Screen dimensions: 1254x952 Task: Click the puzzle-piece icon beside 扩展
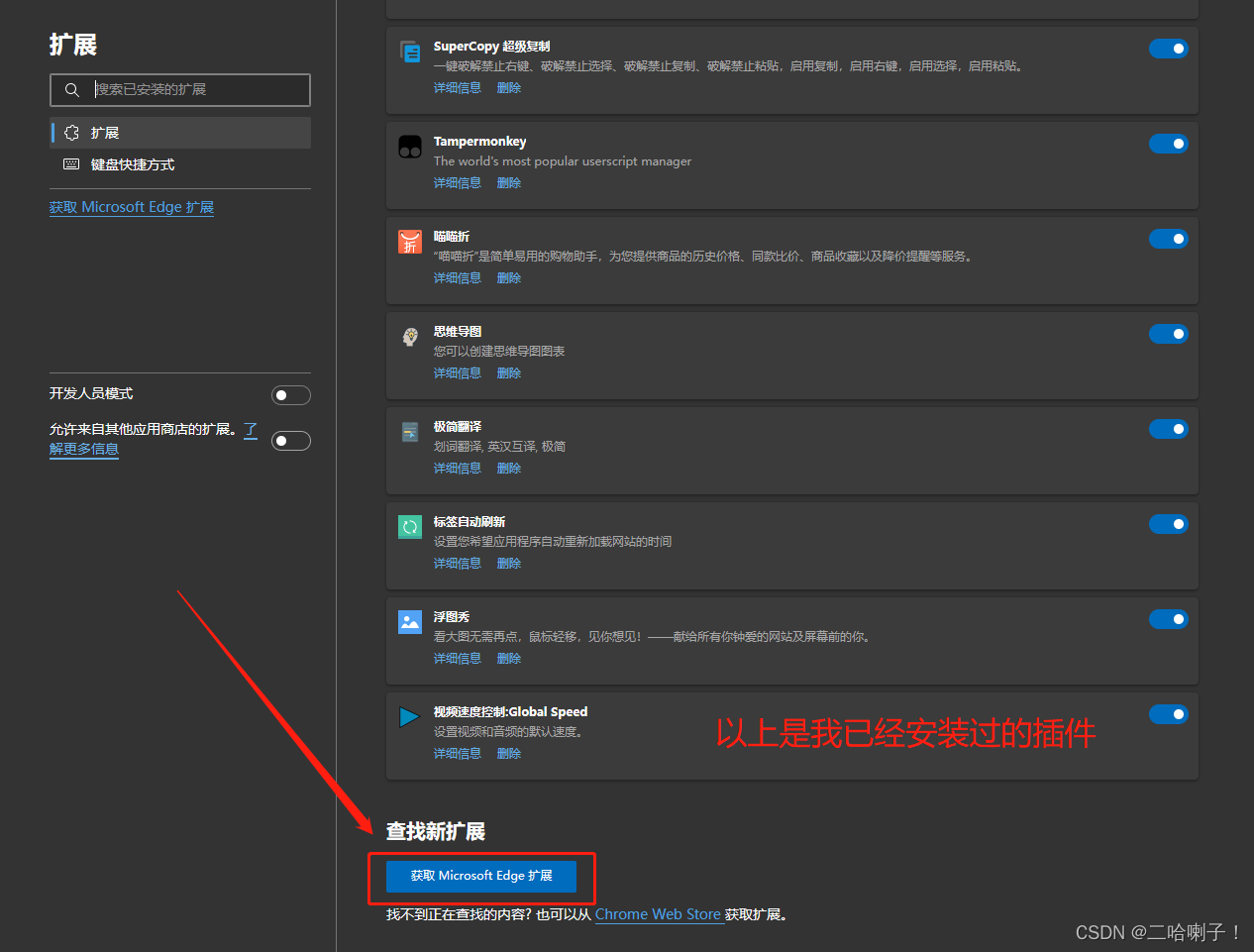[71, 133]
